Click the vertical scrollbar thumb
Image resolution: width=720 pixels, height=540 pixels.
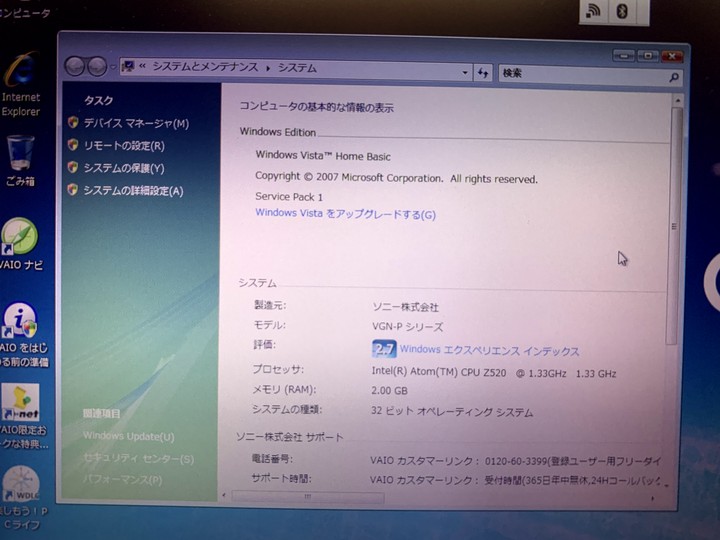(673, 226)
